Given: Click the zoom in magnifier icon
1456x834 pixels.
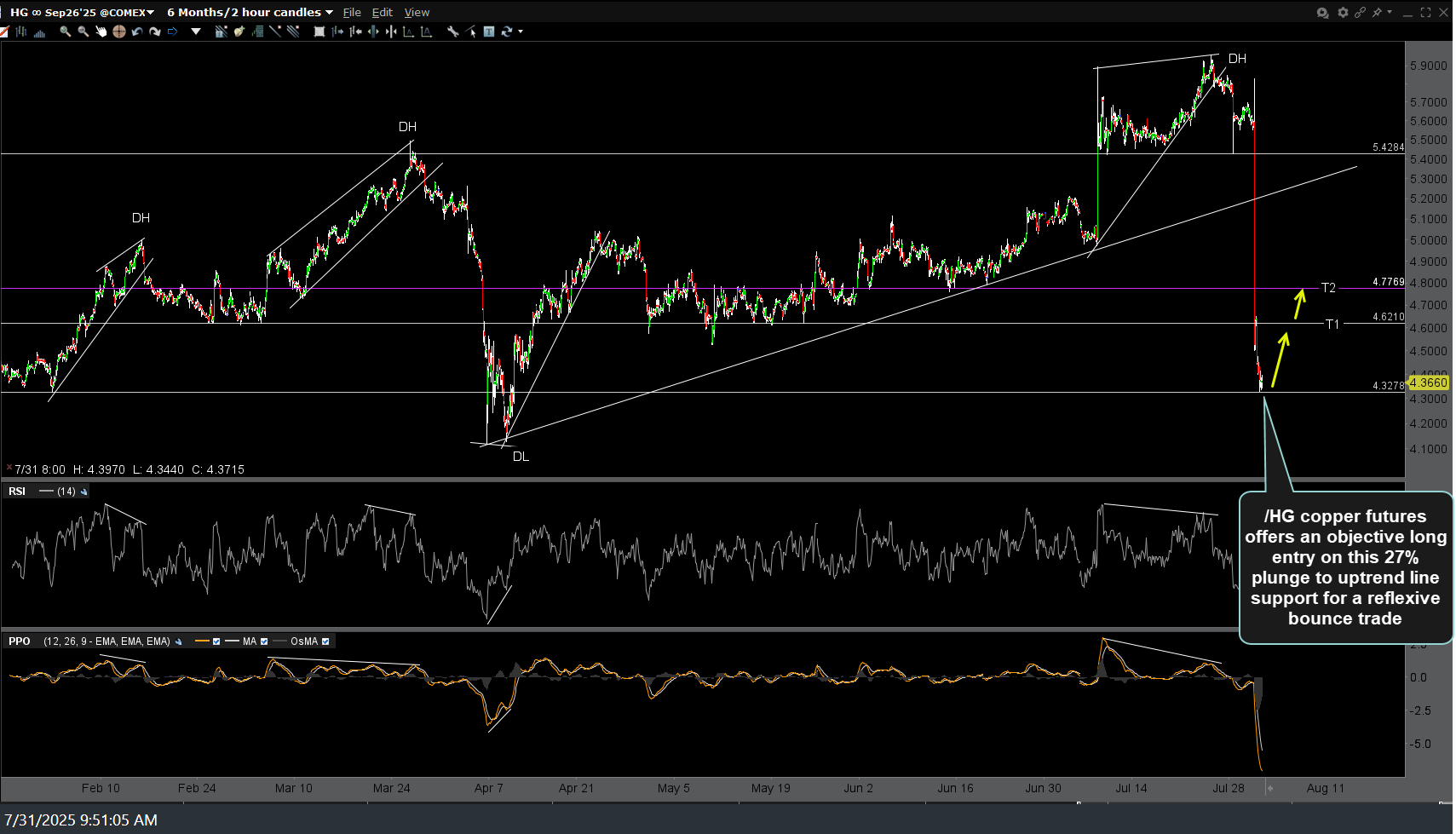Looking at the screenshot, I should [65, 32].
